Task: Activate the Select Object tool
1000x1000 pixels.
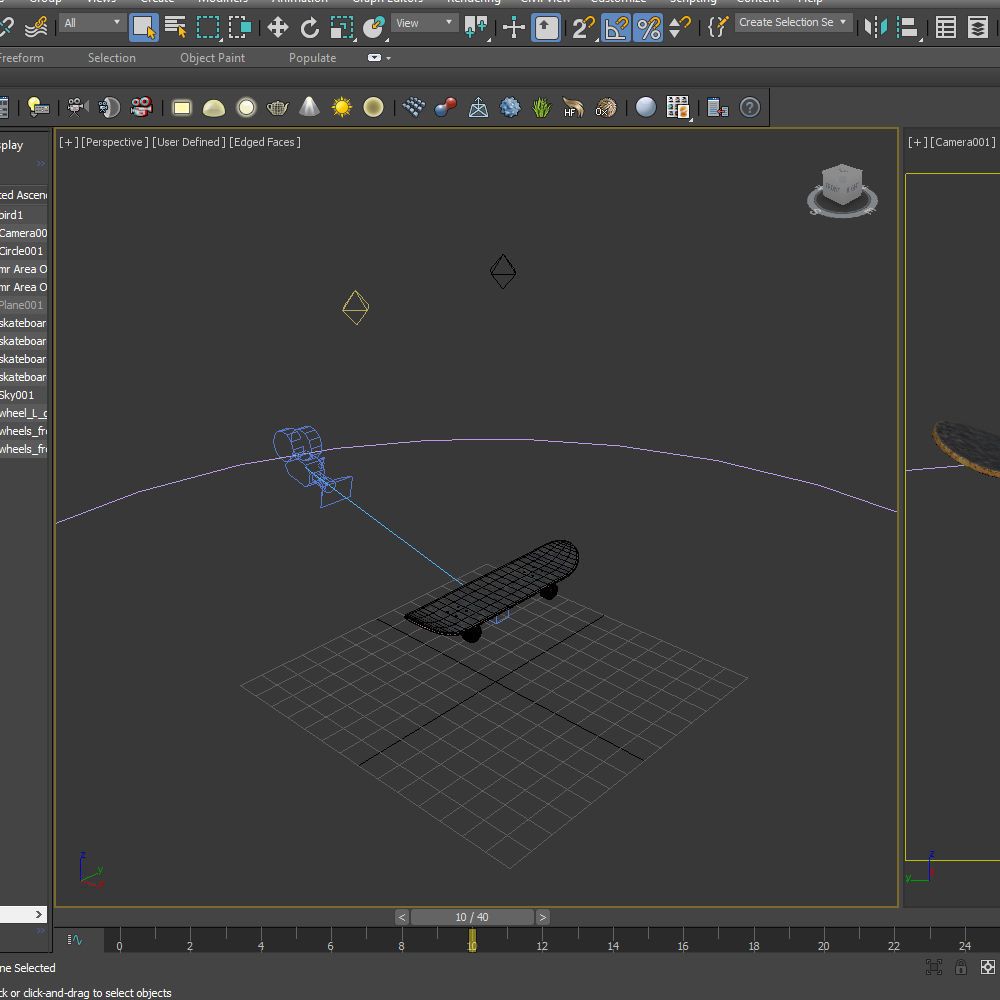Action: [143, 27]
